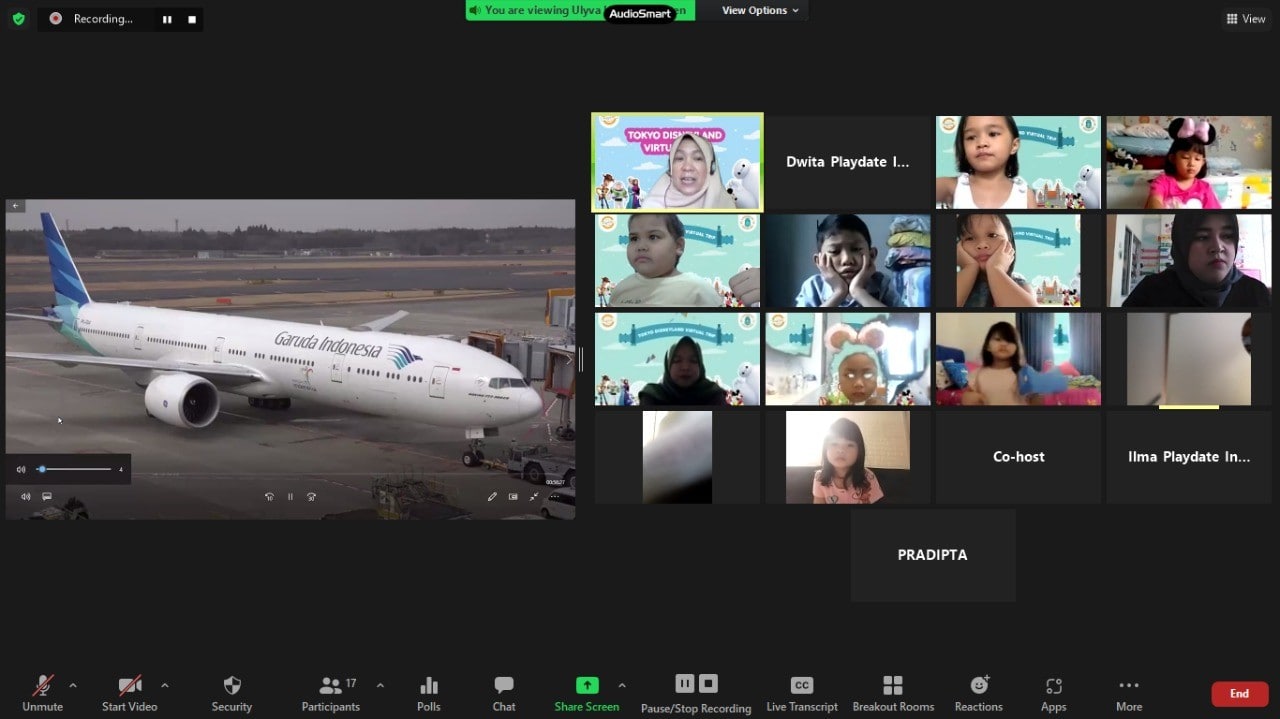Click the divider handle between share and gallery

click(581, 359)
